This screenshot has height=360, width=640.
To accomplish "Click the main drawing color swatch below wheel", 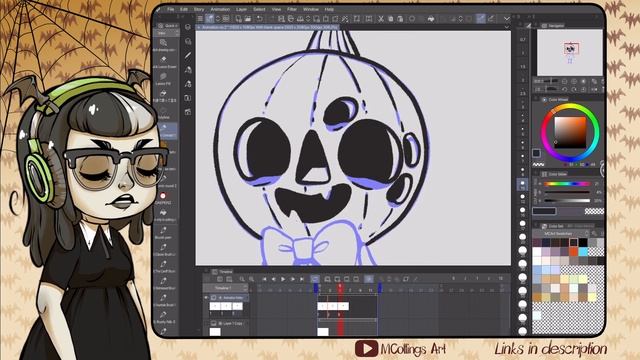I will click(x=536, y=153).
